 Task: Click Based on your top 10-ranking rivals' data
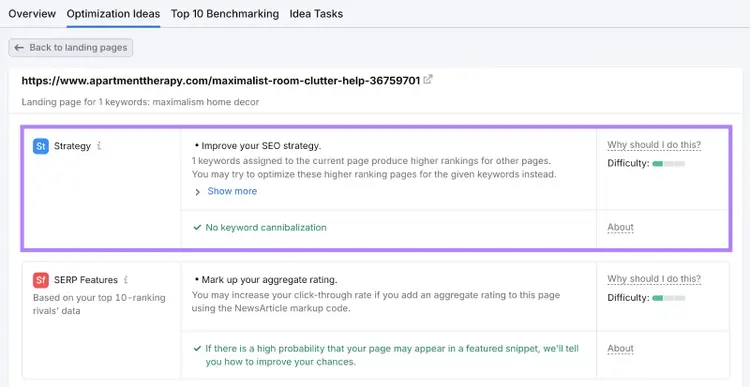pyautogui.click(x=99, y=304)
